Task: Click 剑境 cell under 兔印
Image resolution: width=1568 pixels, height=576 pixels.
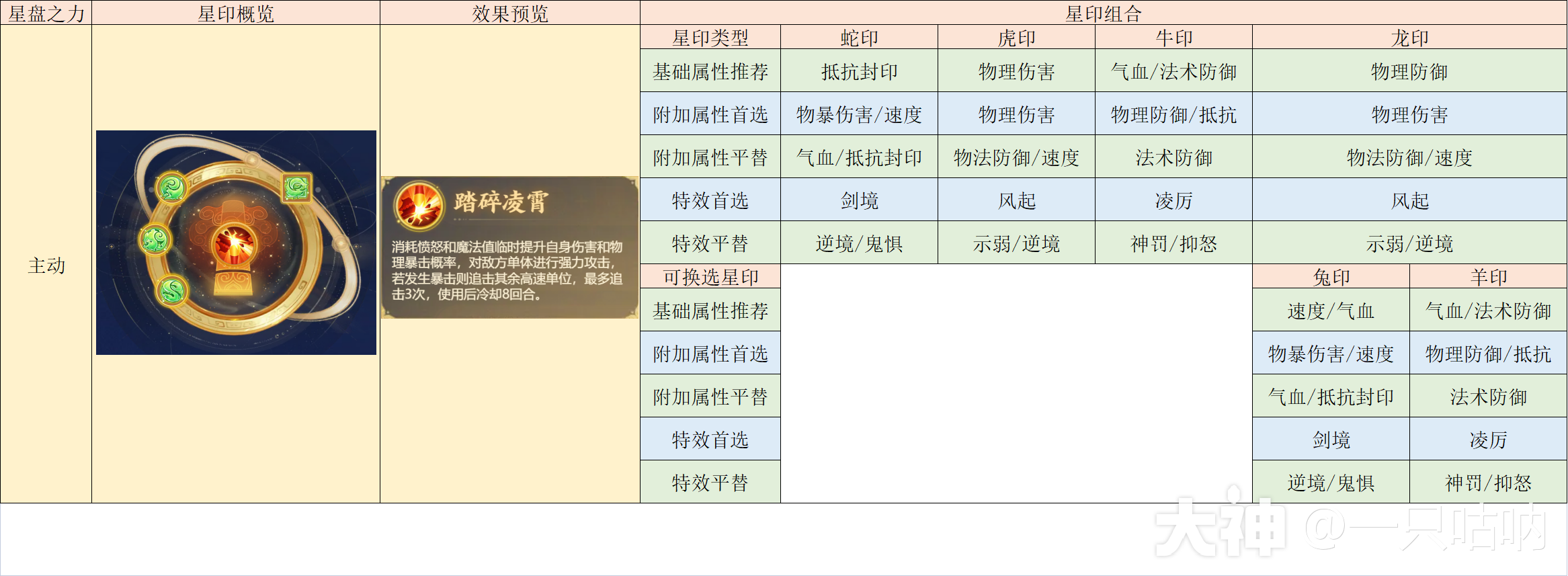Action: pyautogui.click(x=1331, y=440)
